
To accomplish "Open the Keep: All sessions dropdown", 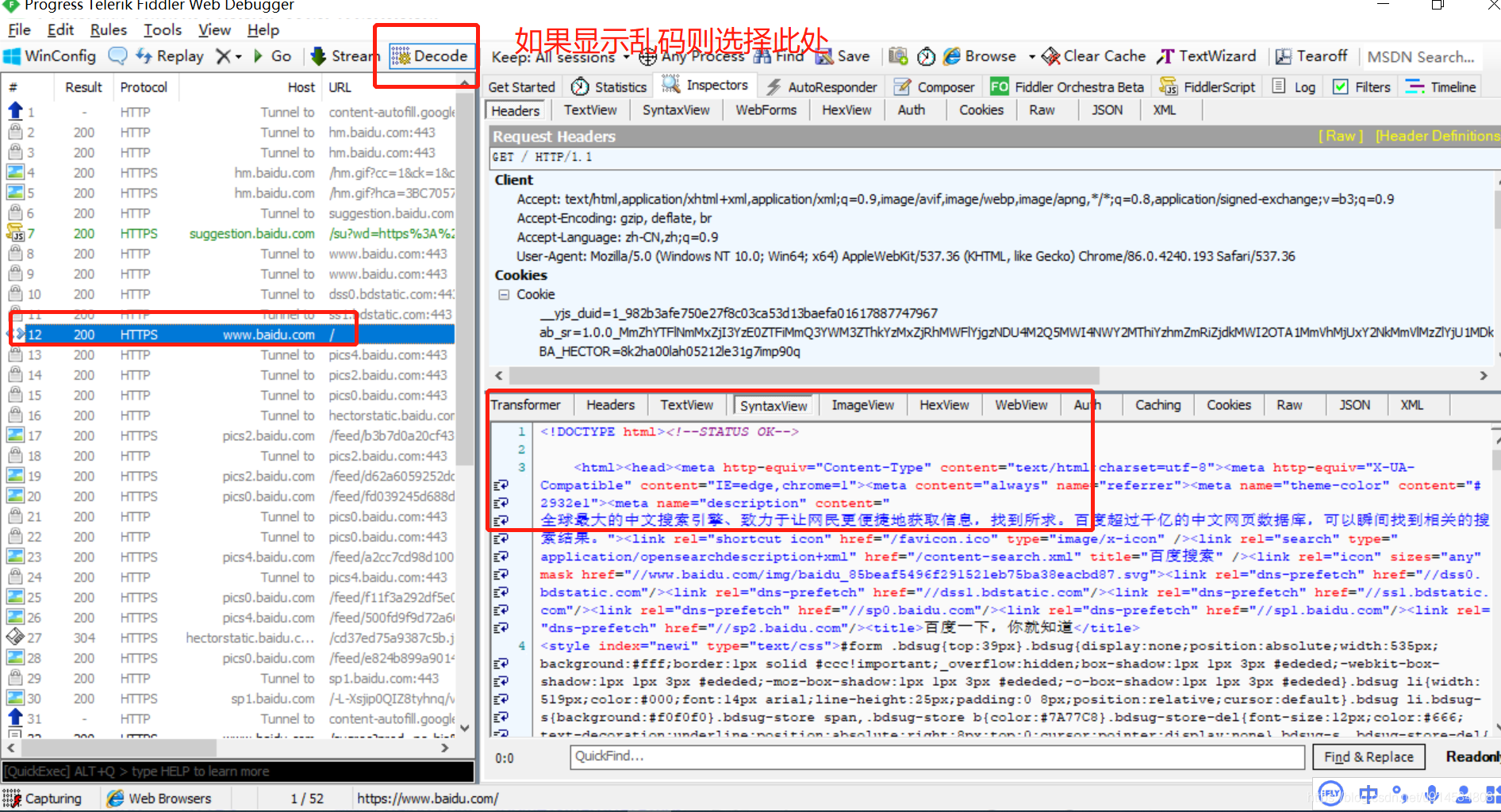I will pyautogui.click(x=560, y=57).
